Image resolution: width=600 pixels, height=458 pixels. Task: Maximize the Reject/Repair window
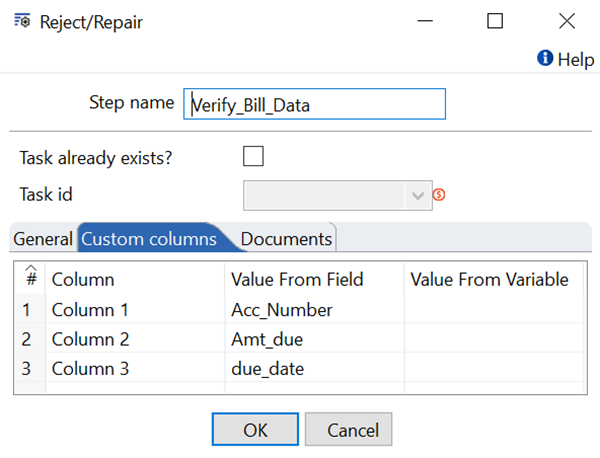coord(495,21)
